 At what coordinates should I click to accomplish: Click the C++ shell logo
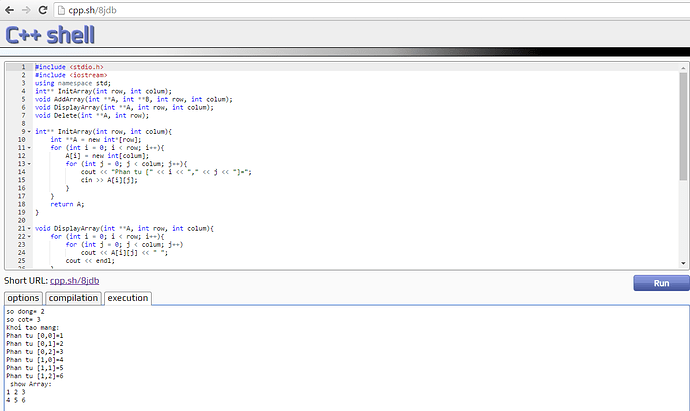(50, 35)
